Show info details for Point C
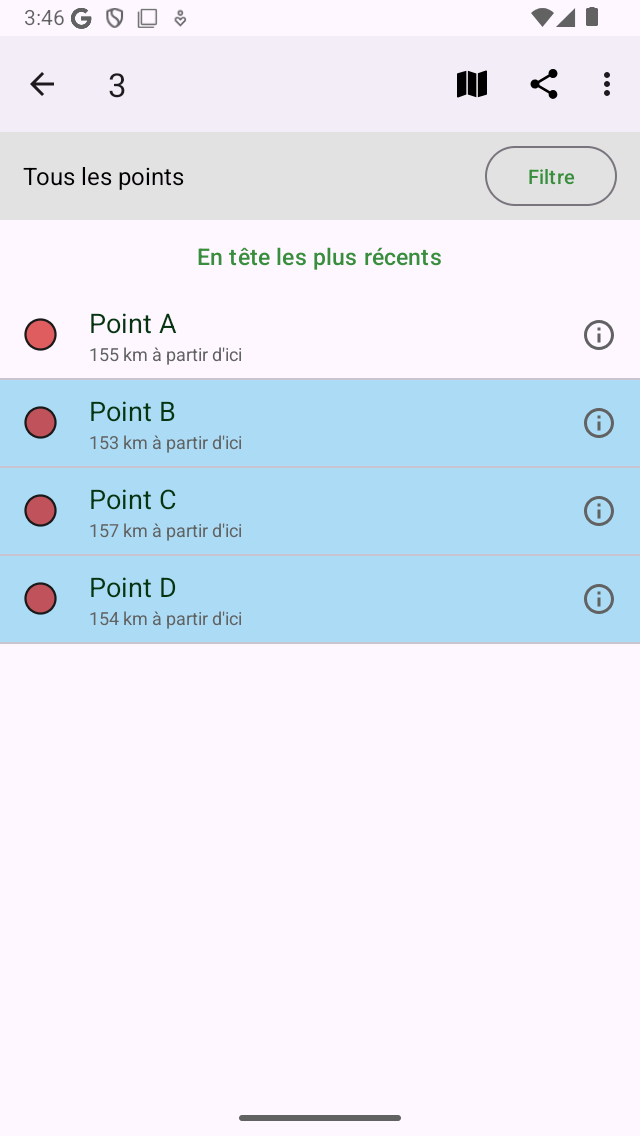The height and width of the screenshot is (1136, 640). (598, 511)
